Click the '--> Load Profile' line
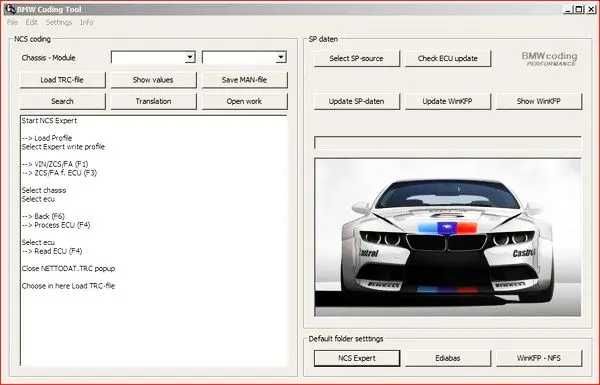600x385 pixels. coord(47,138)
